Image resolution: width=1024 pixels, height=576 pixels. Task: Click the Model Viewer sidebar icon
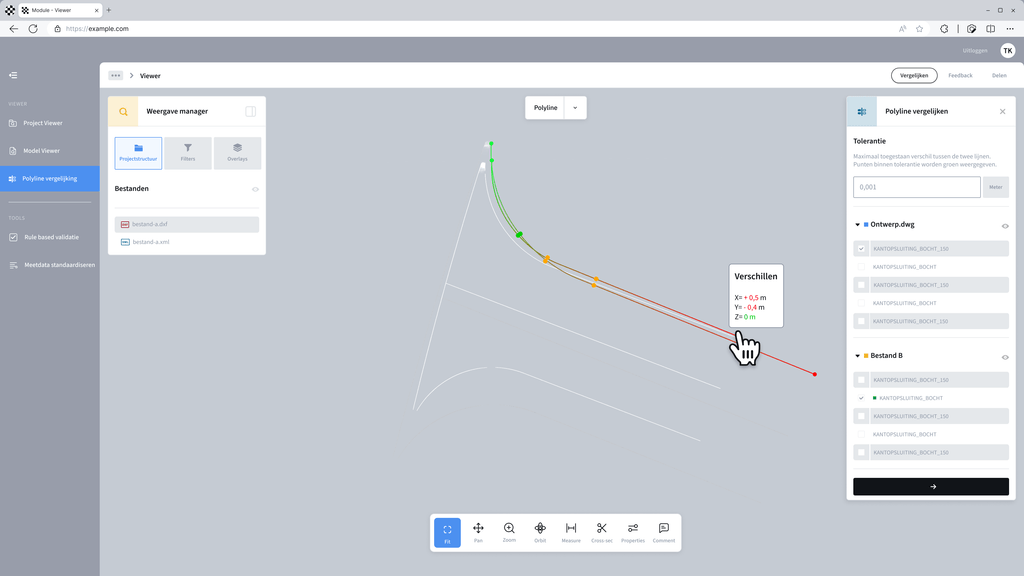pos(13,151)
